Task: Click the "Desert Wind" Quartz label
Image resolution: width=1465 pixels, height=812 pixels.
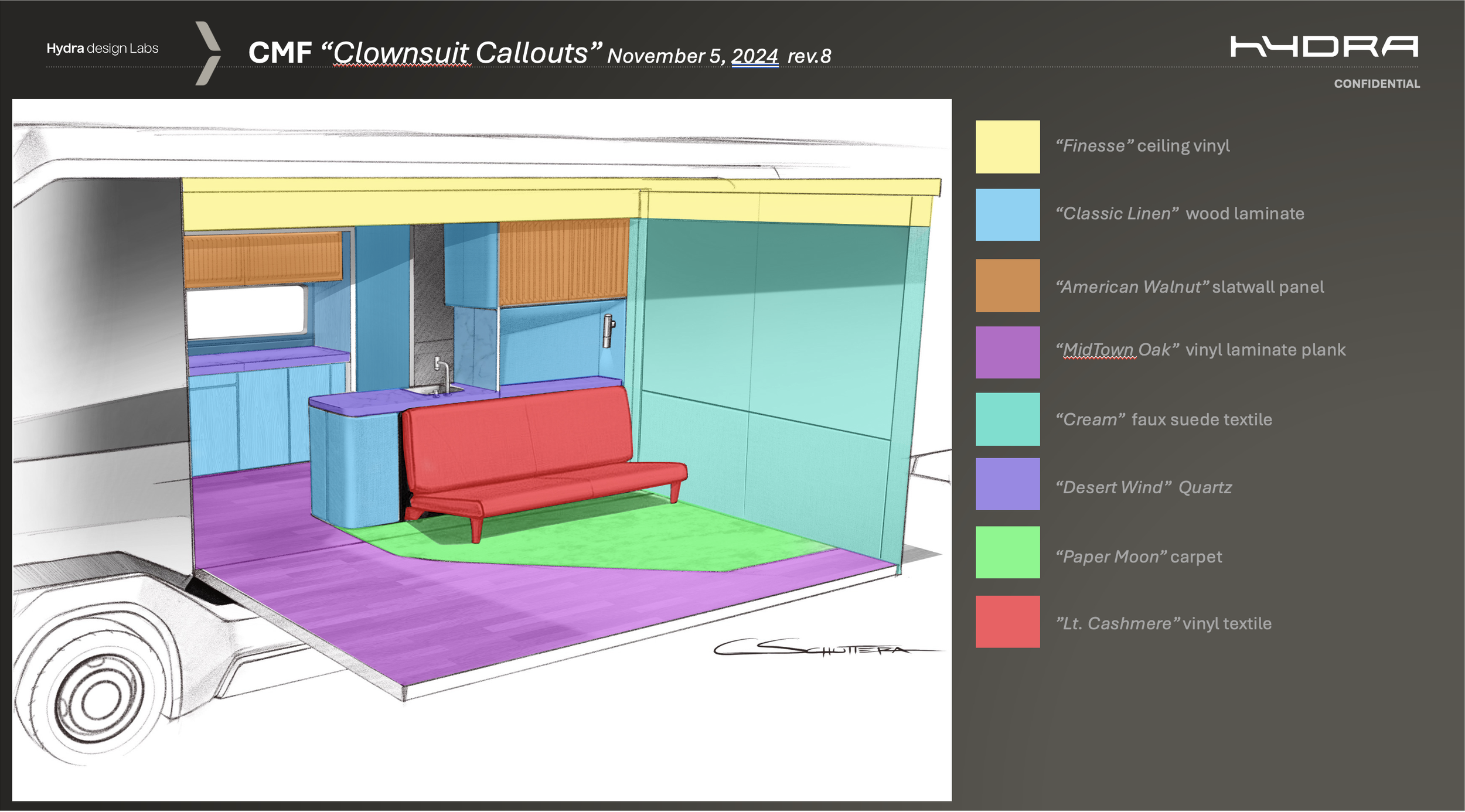Action: tap(1143, 487)
